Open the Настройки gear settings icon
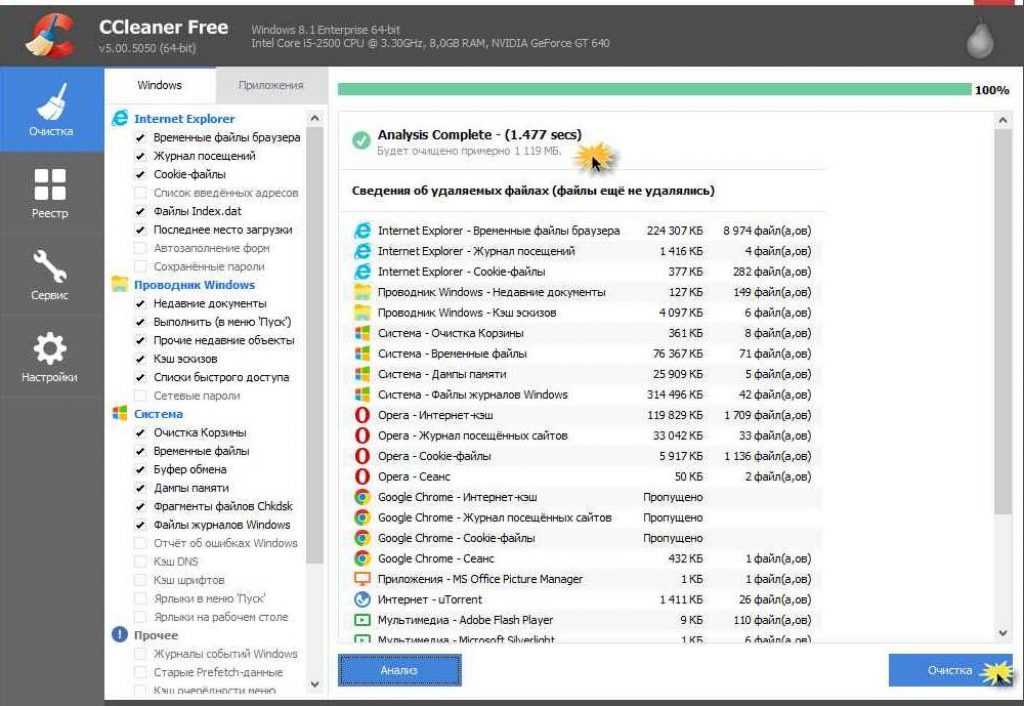The height and width of the screenshot is (706, 1024). tap(50, 348)
